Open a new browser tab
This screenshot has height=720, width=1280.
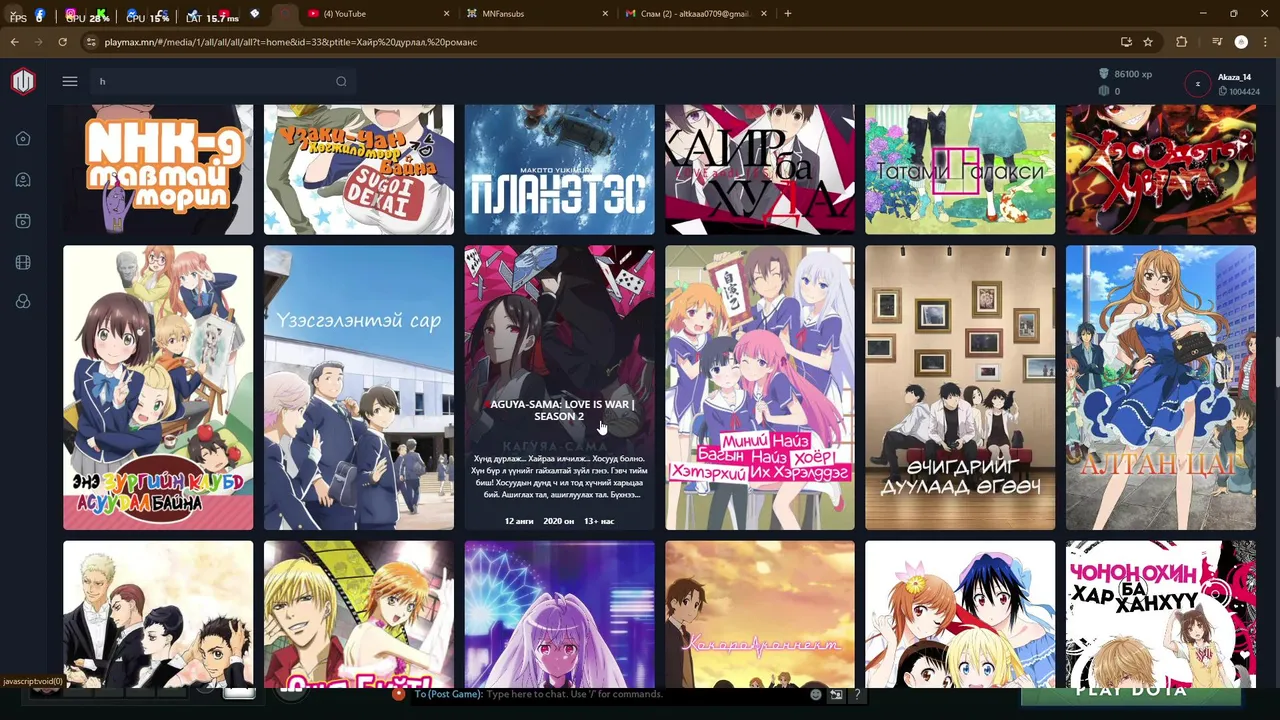[788, 14]
